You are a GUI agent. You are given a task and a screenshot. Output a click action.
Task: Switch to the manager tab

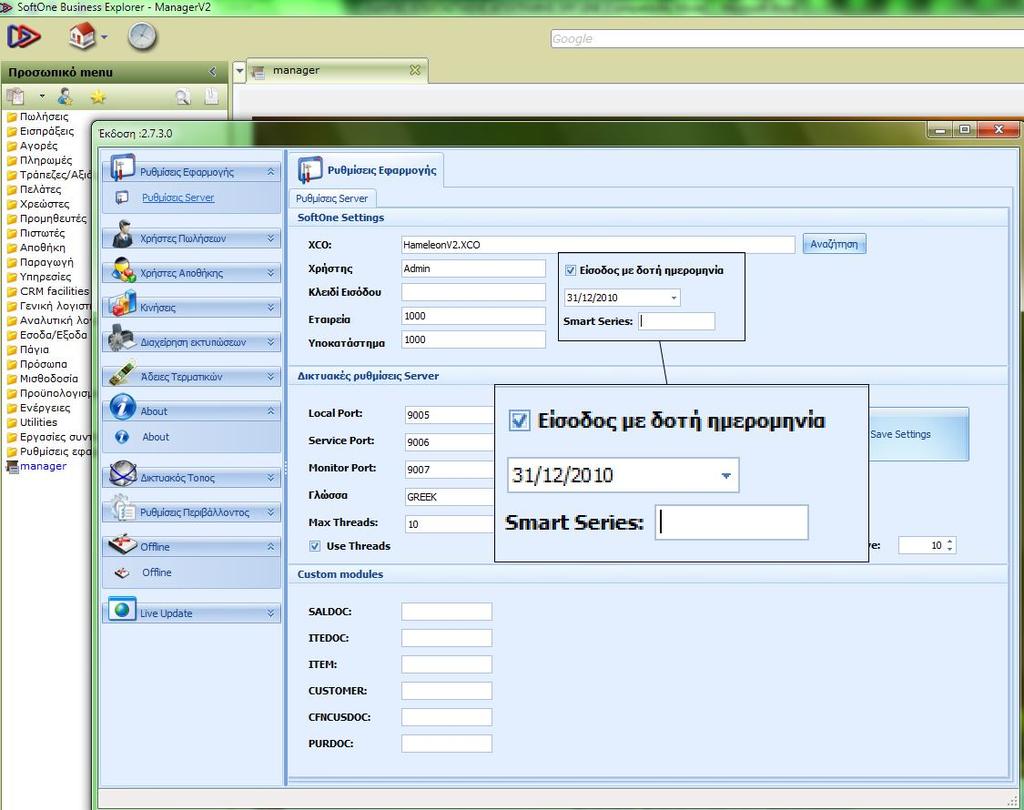point(338,71)
